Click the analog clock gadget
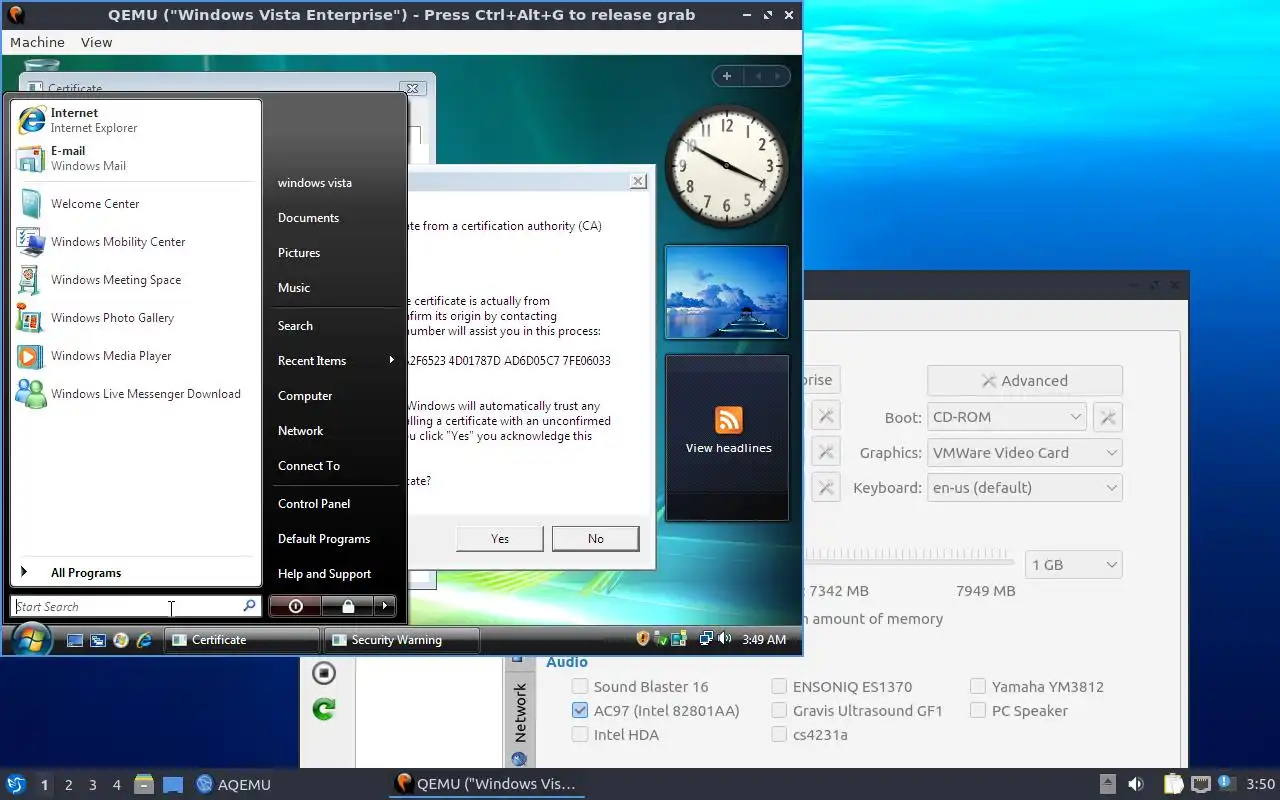The width and height of the screenshot is (1280, 800). point(727,164)
